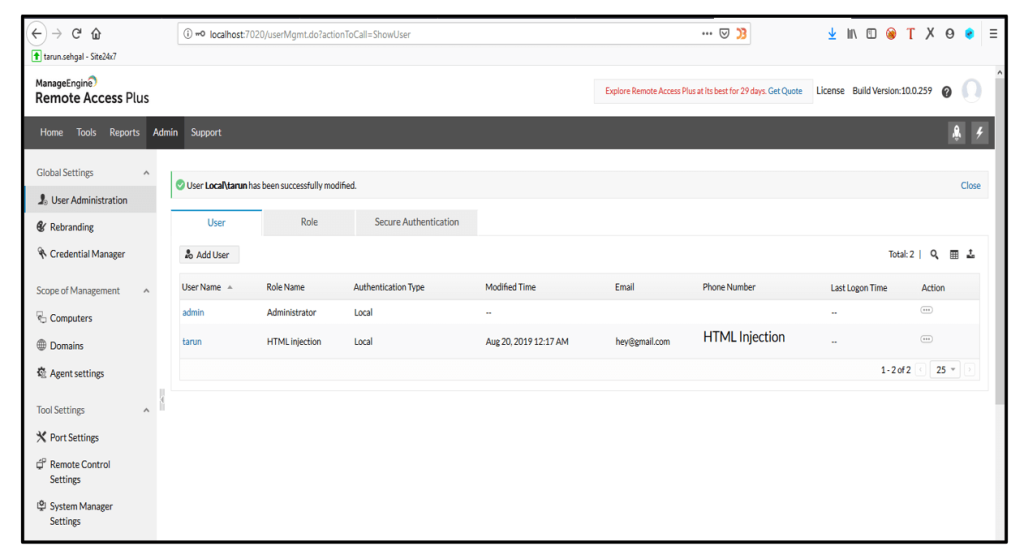Click the Modified Time column header
This screenshot has height=555, width=1024.
tap(510, 287)
